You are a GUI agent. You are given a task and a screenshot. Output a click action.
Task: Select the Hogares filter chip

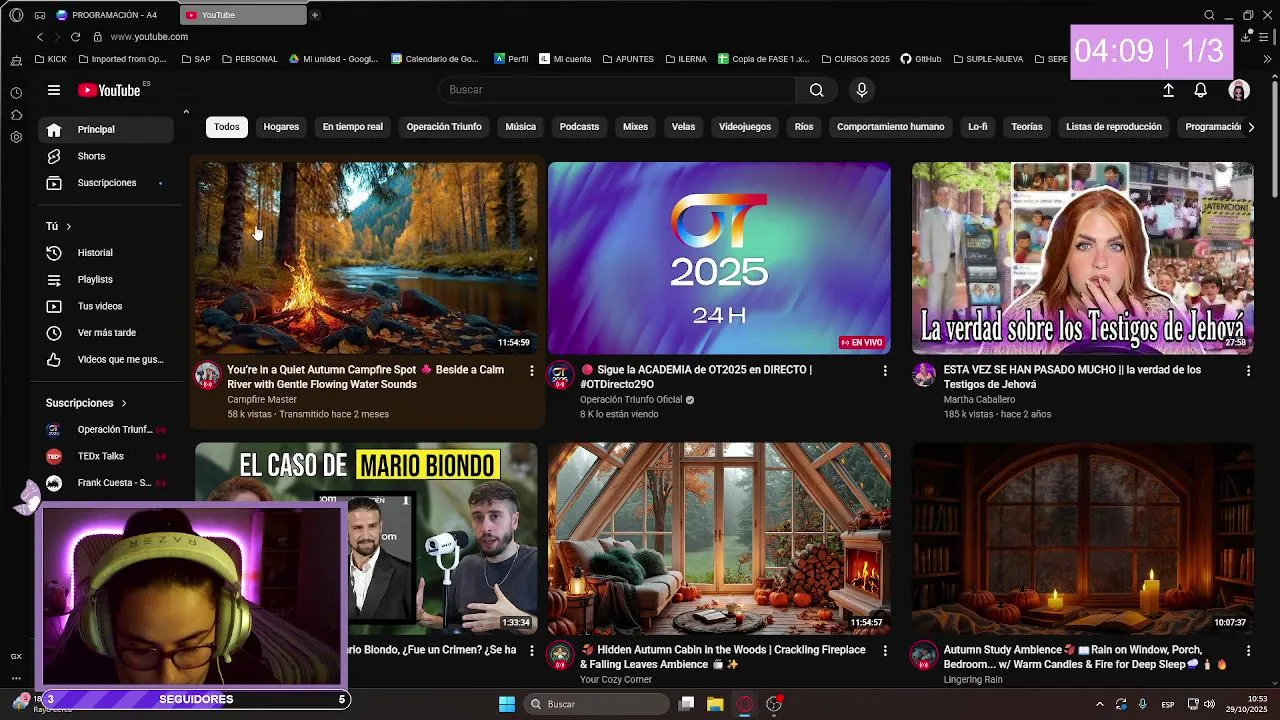pyautogui.click(x=281, y=127)
